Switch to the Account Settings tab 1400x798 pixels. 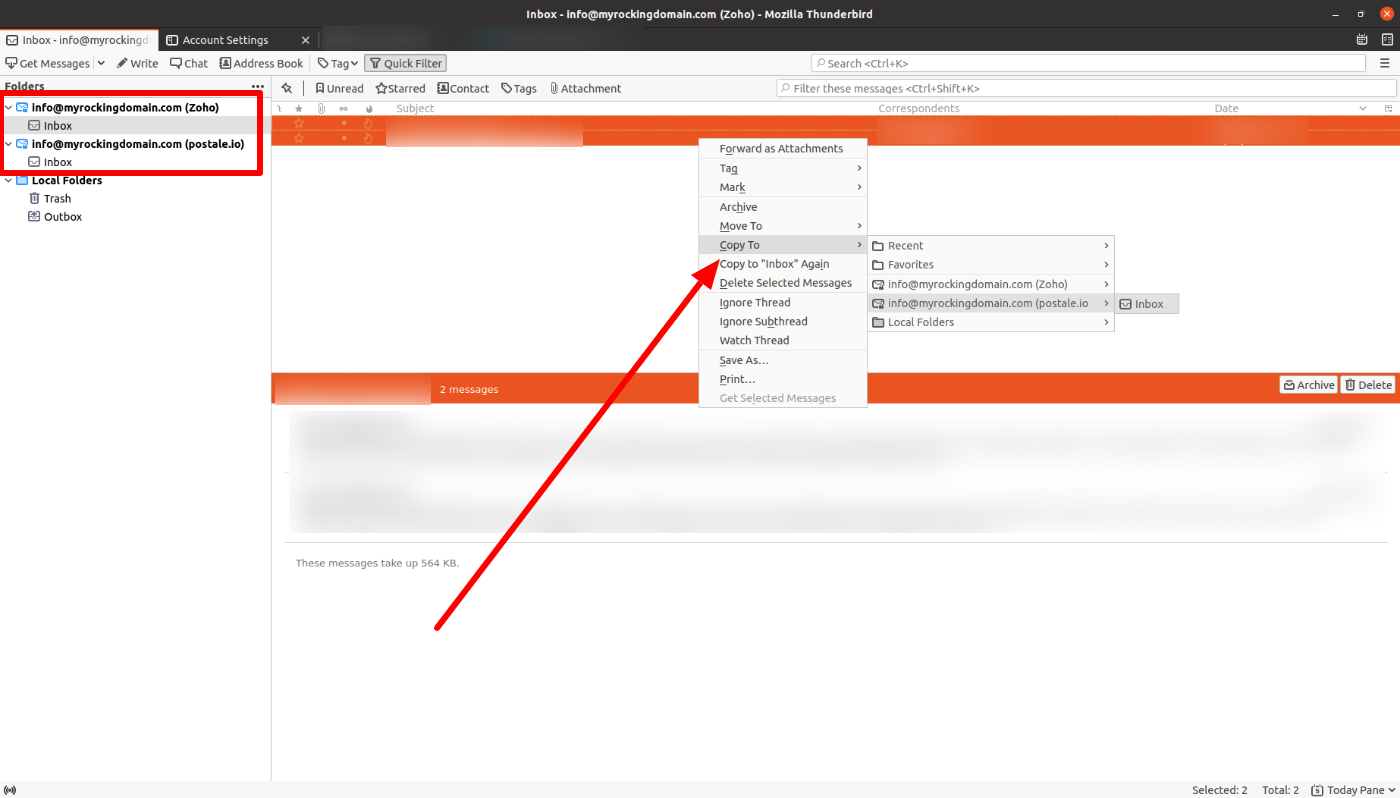click(x=225, y=40)
